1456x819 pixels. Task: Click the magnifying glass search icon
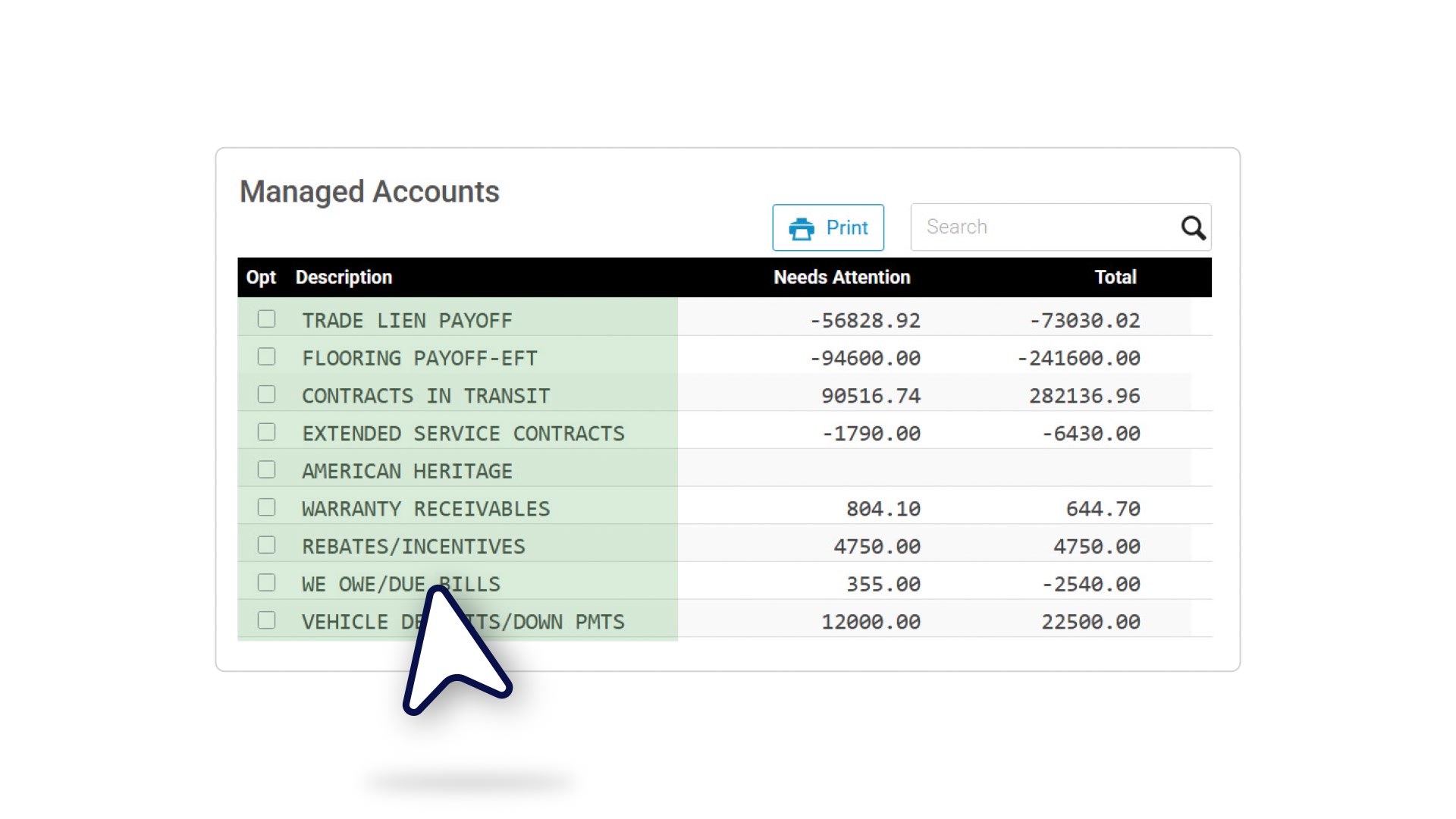[x=1192, y=227]
